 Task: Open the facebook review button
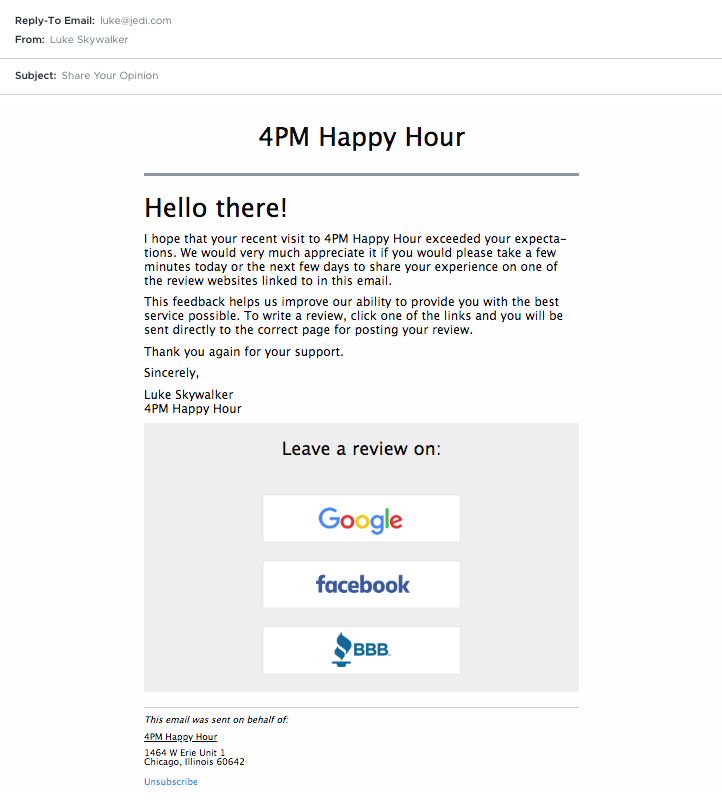(361, 584)
